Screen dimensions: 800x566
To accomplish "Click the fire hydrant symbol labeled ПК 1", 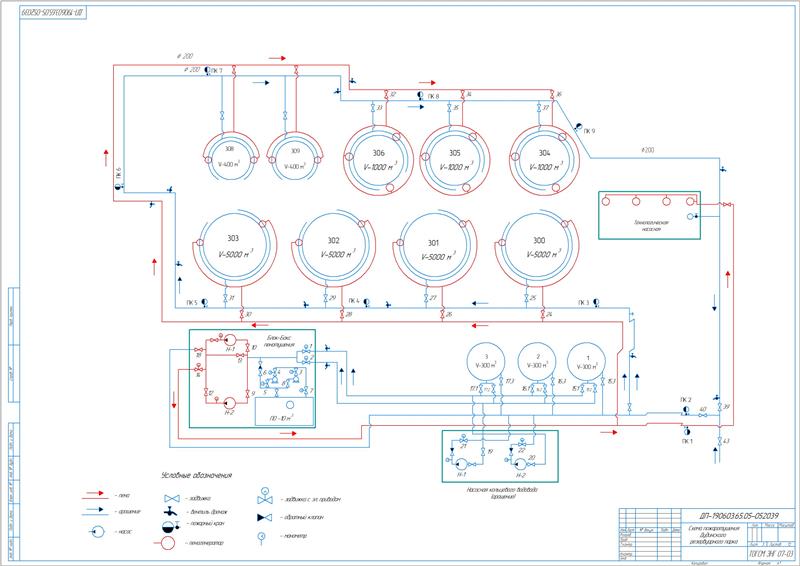I will click(x=686, y=430).
